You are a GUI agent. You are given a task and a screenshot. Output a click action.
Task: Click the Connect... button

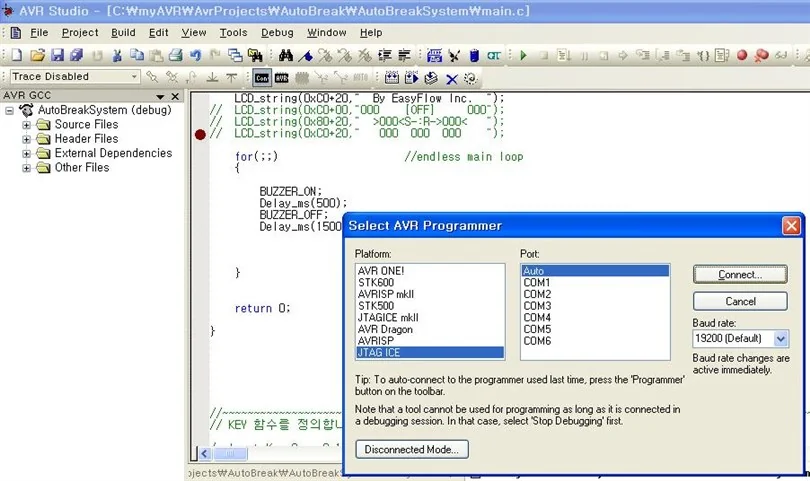coord(740,274)
